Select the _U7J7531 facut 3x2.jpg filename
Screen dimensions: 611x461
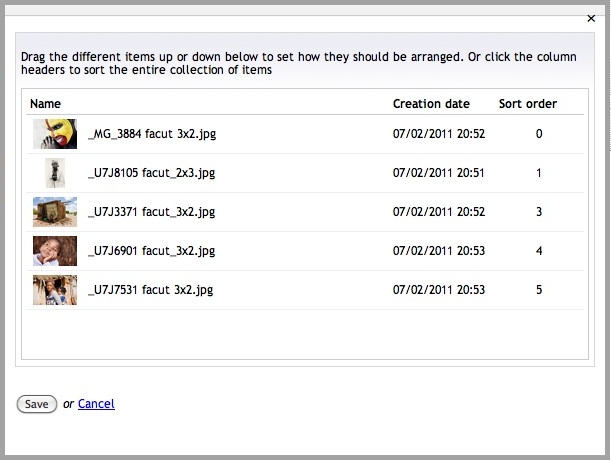[151, 290]
